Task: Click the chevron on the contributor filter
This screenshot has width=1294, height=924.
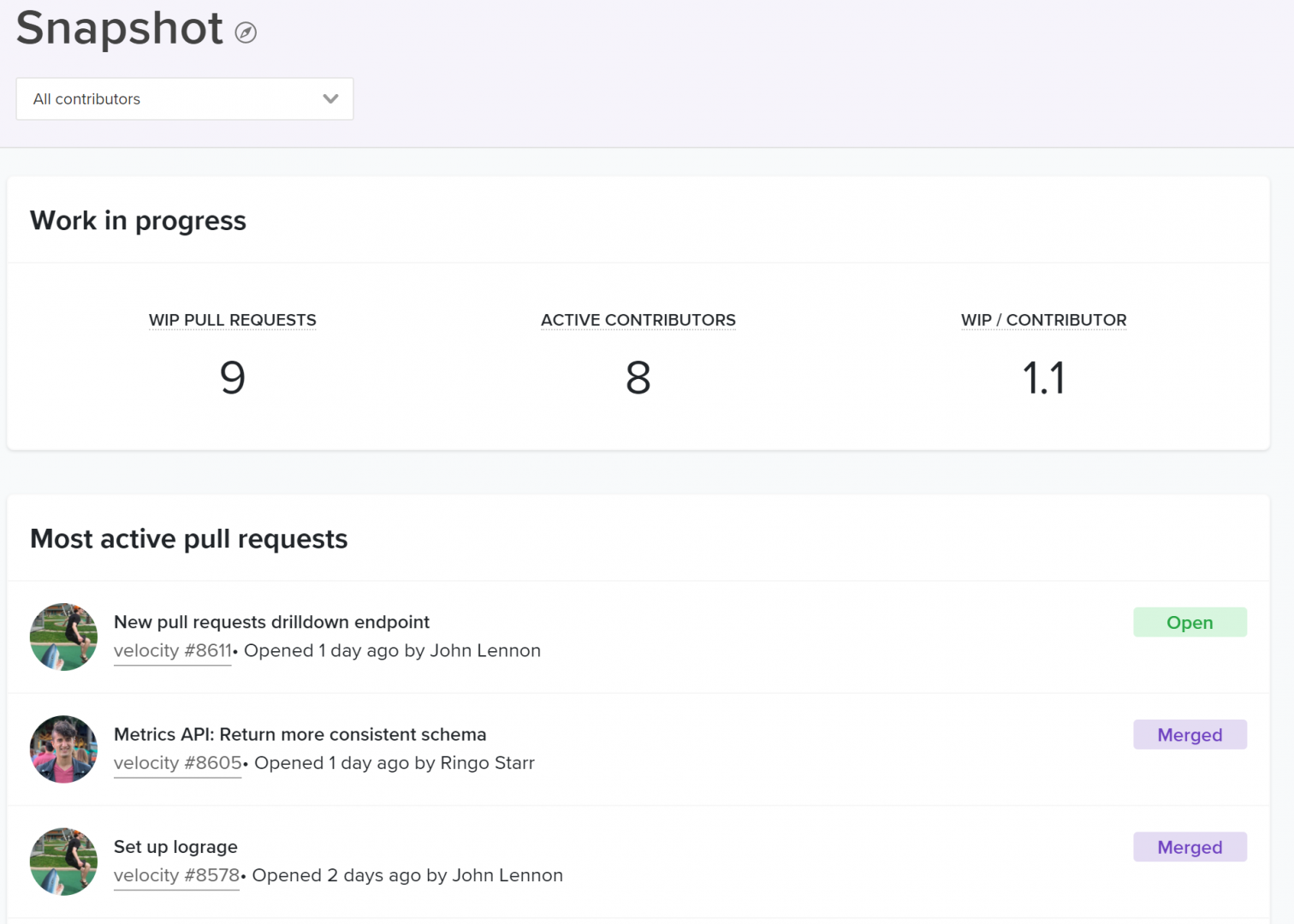Action: tap(330, 98)
